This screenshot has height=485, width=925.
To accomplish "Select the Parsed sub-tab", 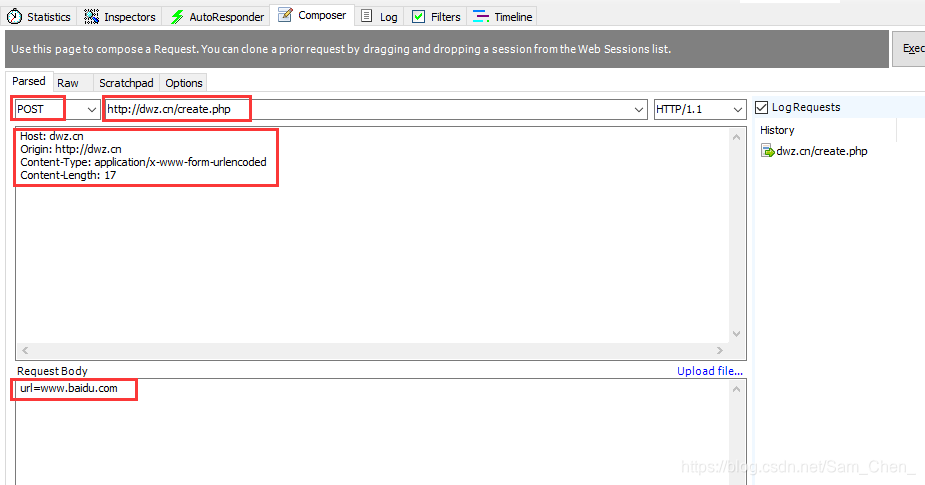I will click(29, 81).
